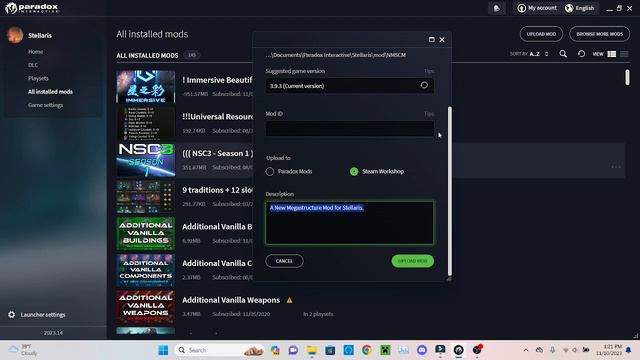Open NSC3 Season 1 mod thumbnail

145,160
